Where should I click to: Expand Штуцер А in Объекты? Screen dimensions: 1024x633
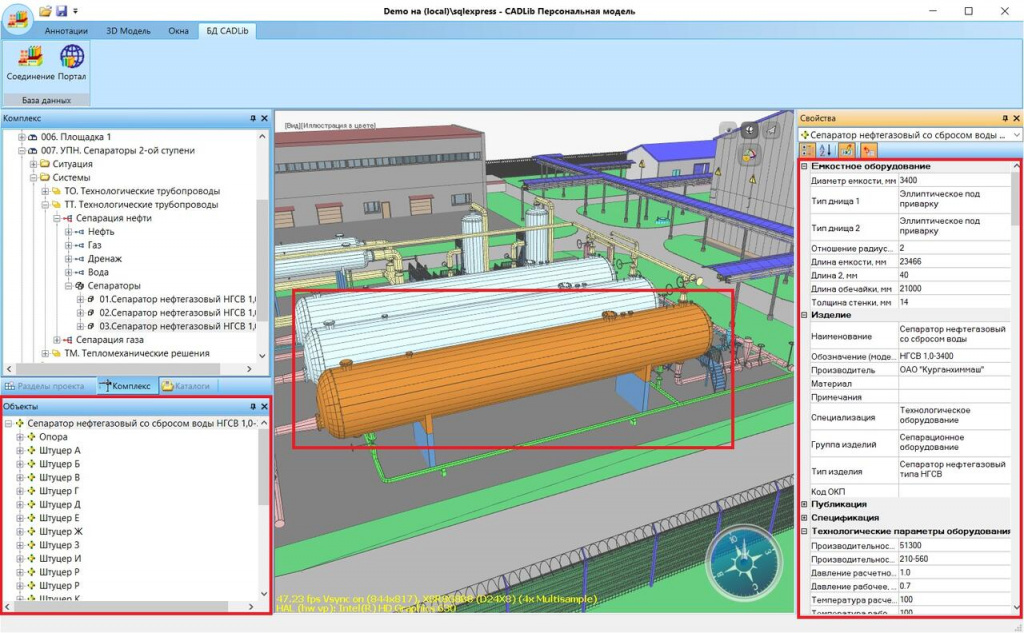tap(20, 451)
